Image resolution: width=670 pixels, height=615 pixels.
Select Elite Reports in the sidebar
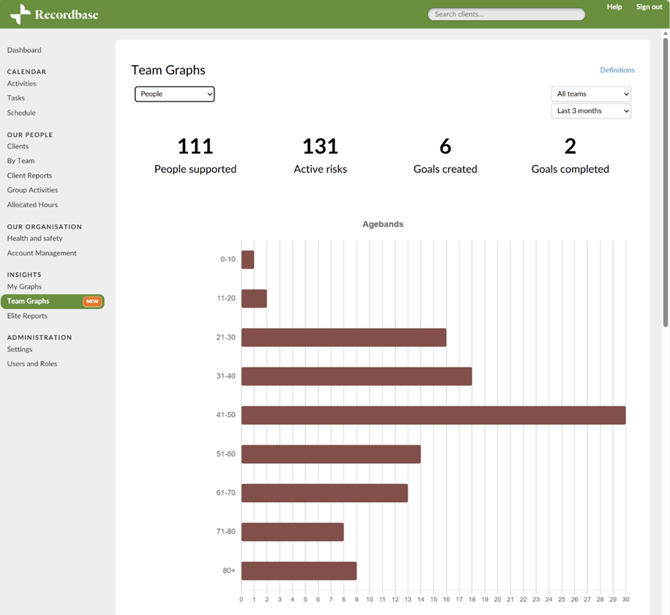tap(27, 316)
